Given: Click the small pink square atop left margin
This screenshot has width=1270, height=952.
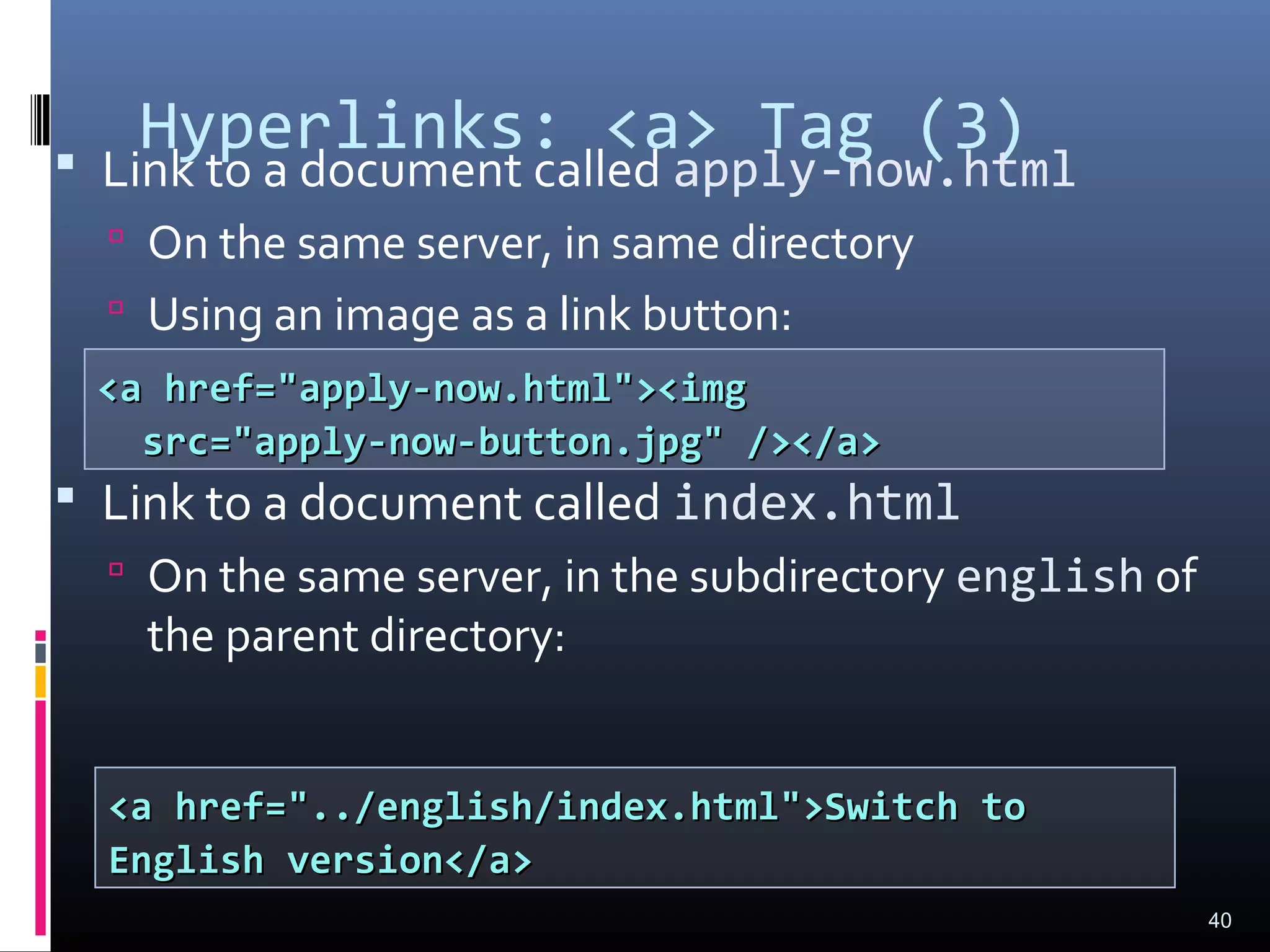Looking at the screenshot, I should (x=40, y=635).
